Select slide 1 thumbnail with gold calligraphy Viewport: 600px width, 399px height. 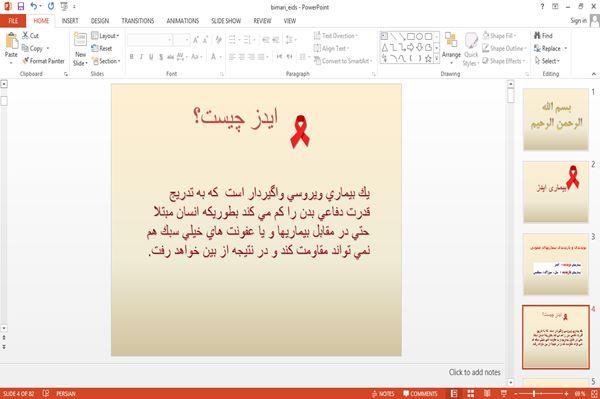click(x=556, y=119)
